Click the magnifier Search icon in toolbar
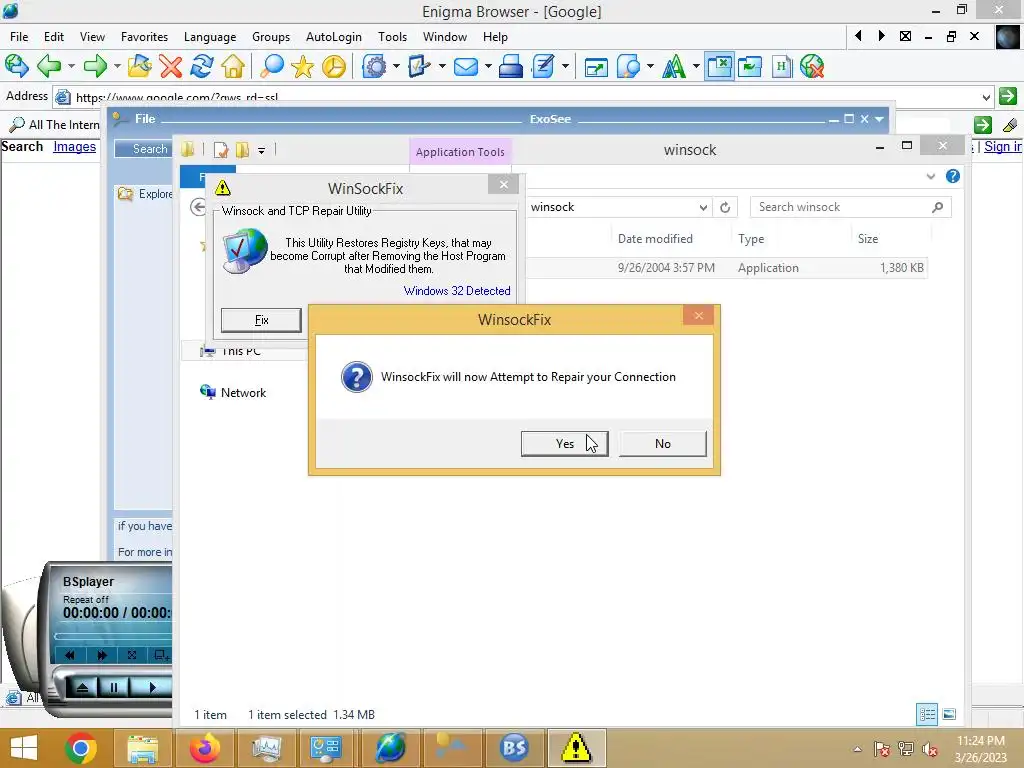 pyautogui.click(x=272, y=66)
